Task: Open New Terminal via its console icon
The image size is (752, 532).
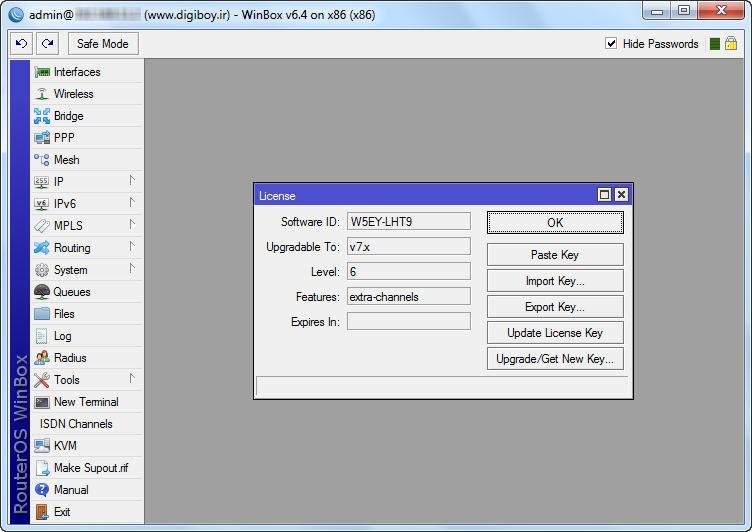Action: pyautogui.click(x=42, y=402)
